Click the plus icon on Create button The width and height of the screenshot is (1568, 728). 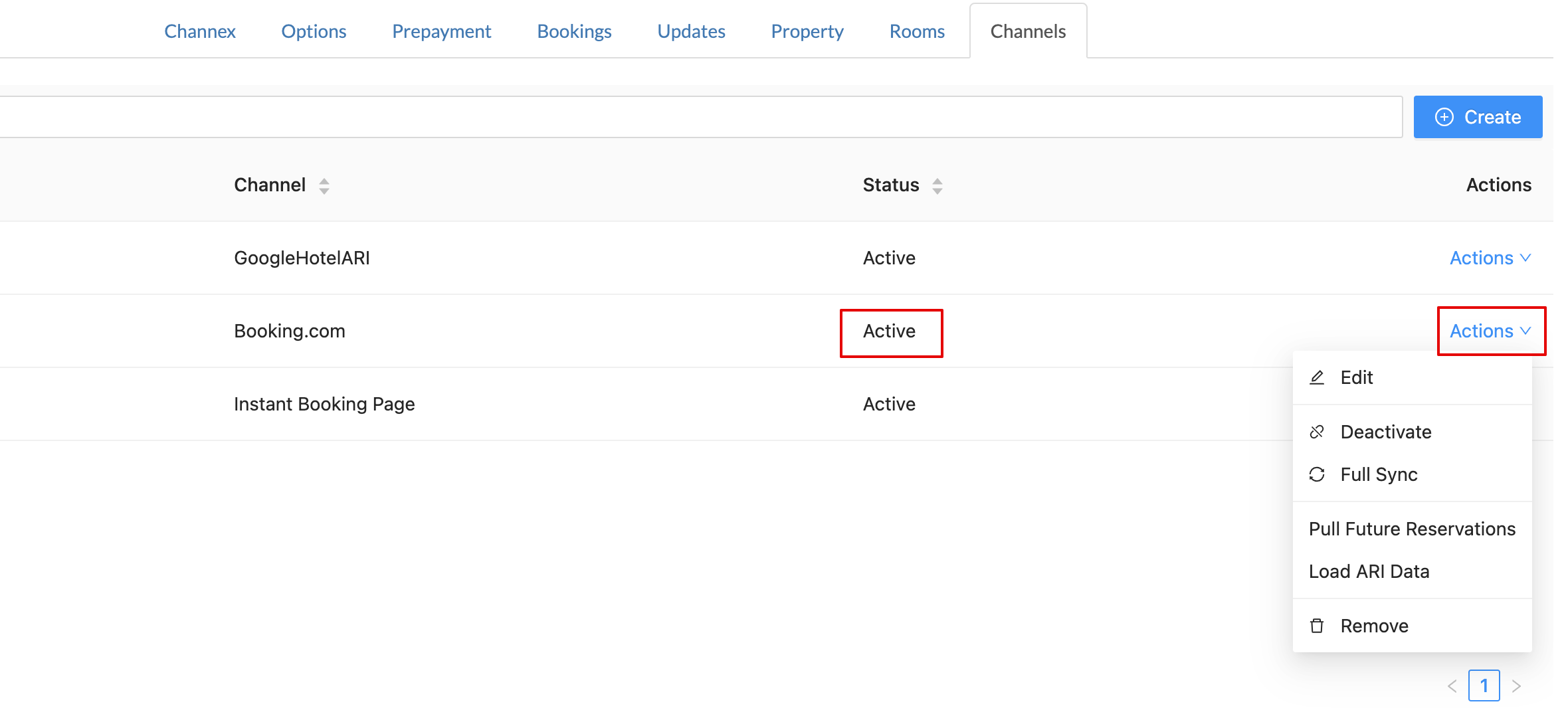1444,117
